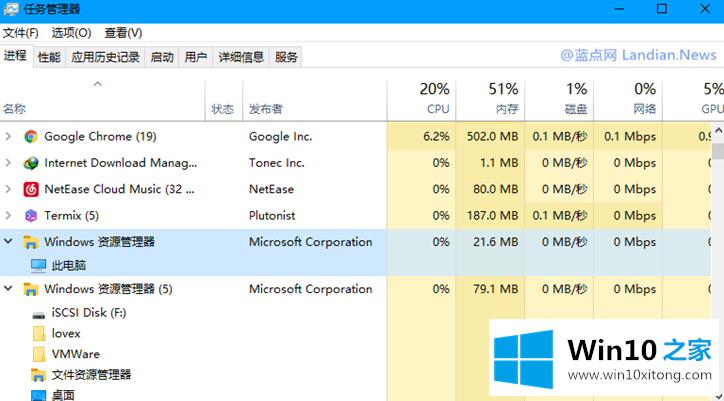
Task: Collapse the Windows 资源管理器 (5) group
Action: click(x=8, y=289)
